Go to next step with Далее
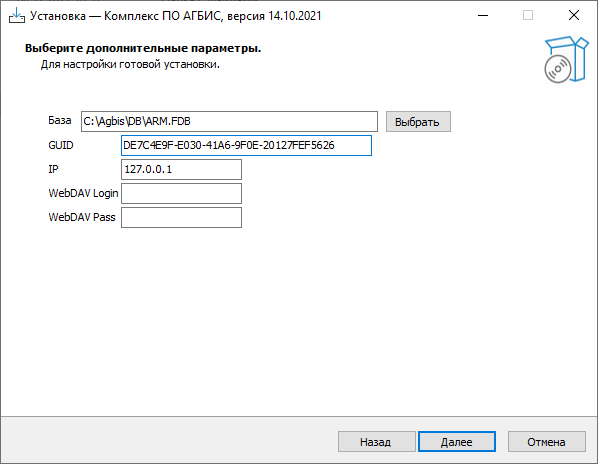 457,442
